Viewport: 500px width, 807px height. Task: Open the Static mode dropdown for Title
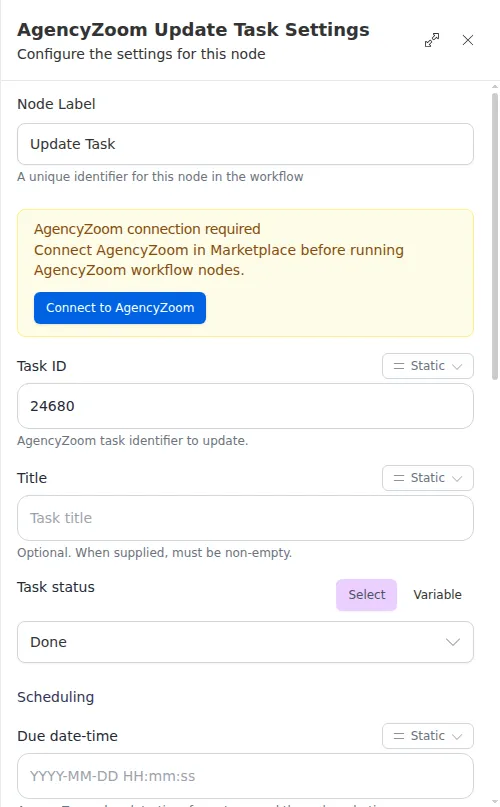coord(427,478)
